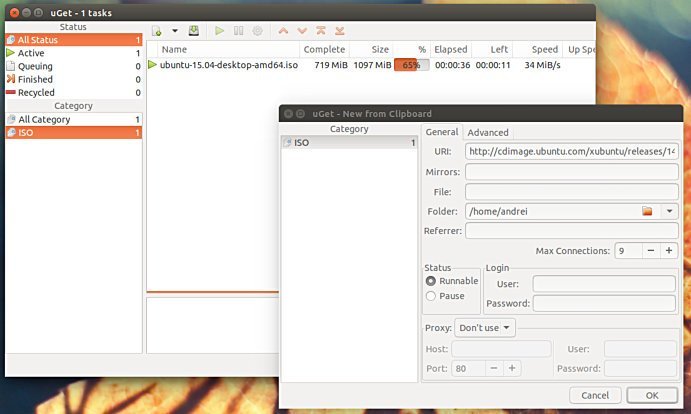Select the Pause status radio button
This screenshot has height=414, width=691.
(x=431, y=296)
